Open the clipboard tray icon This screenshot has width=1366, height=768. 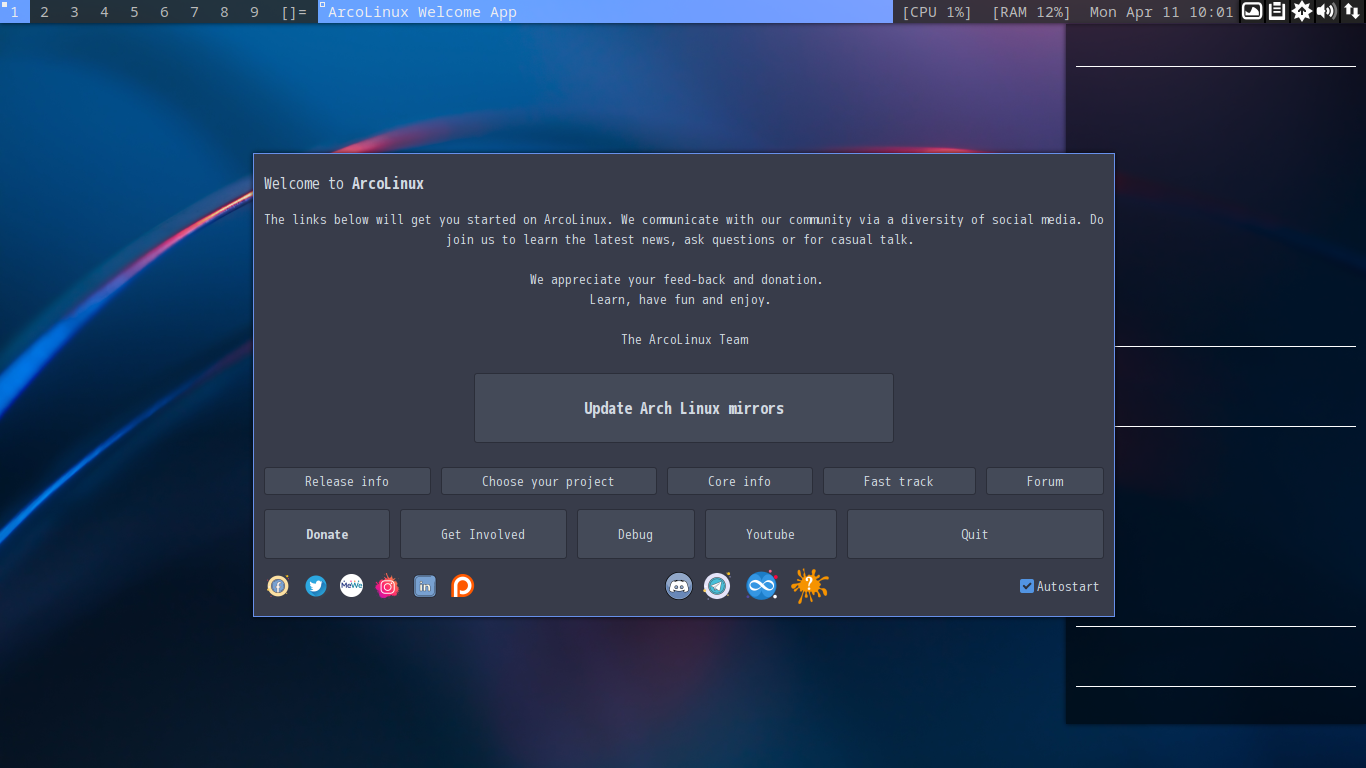1277,11
